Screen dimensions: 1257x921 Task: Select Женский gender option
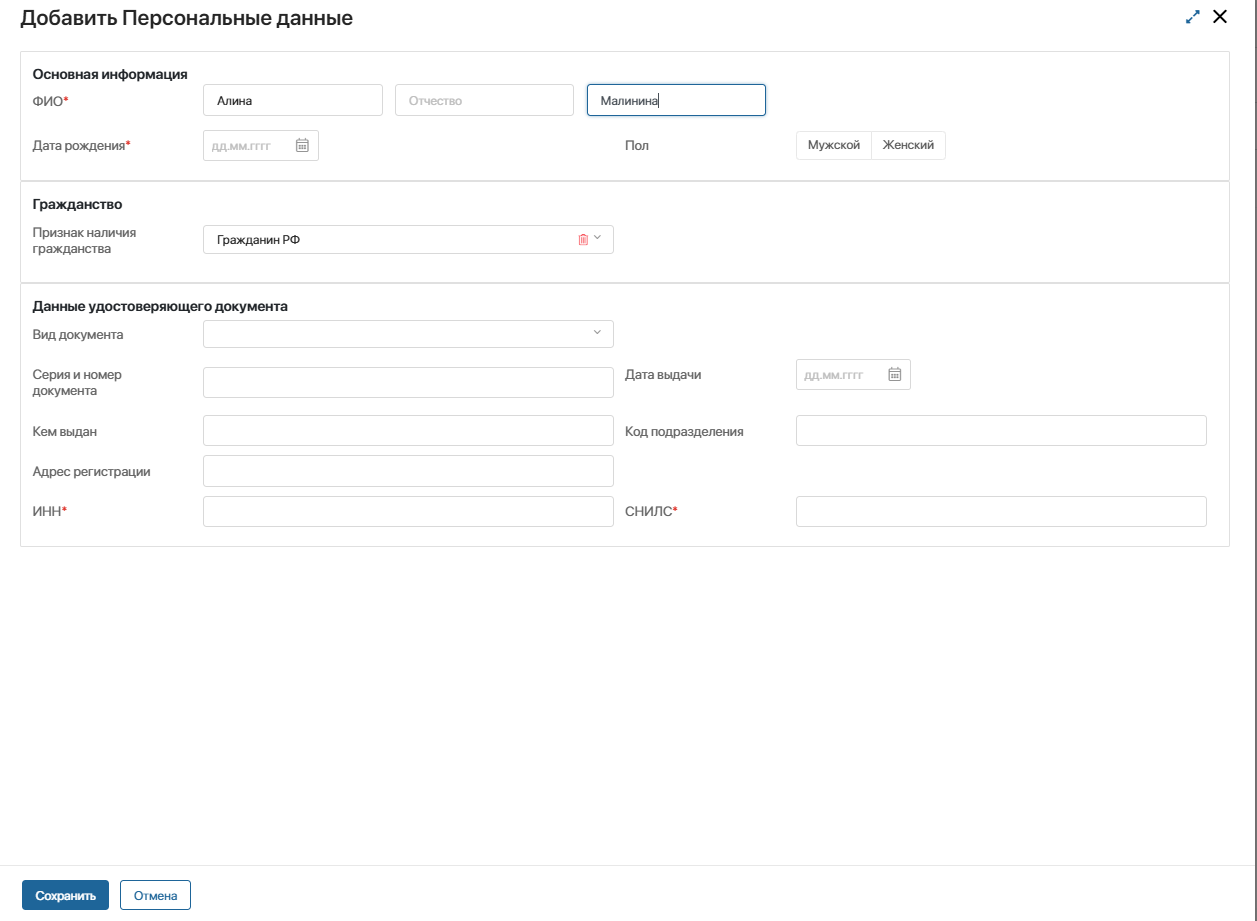click(908, 145)
